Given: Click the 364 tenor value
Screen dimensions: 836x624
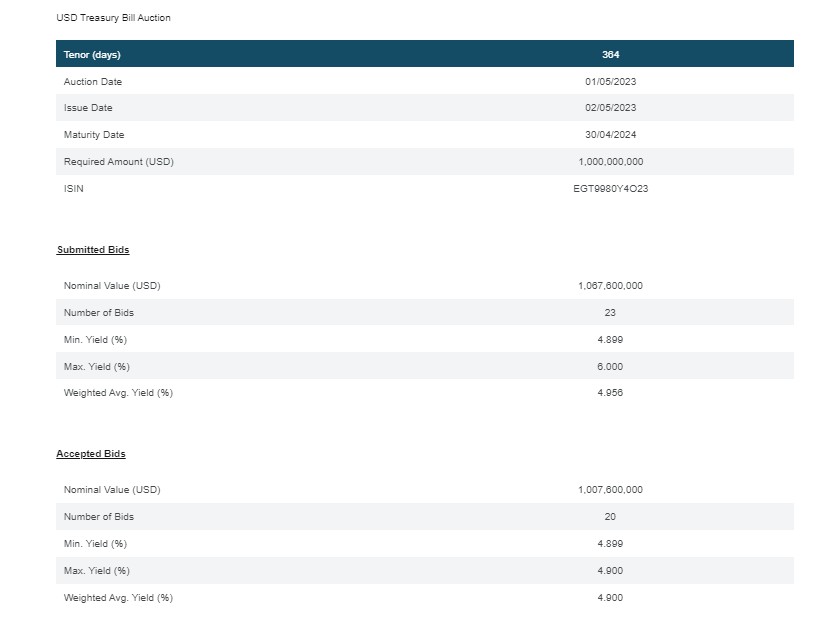Looking at the screenshot, I should [x=610, y=54].
